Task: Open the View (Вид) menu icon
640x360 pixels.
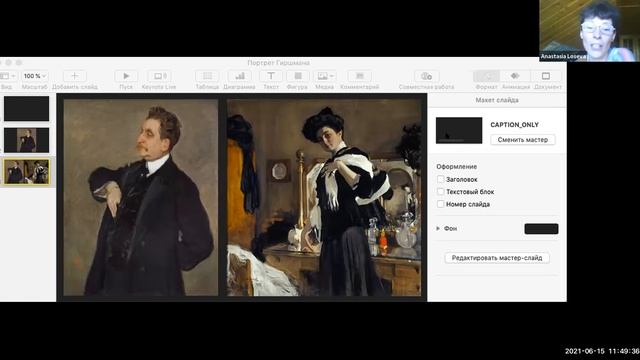Action: pos(7,76)
